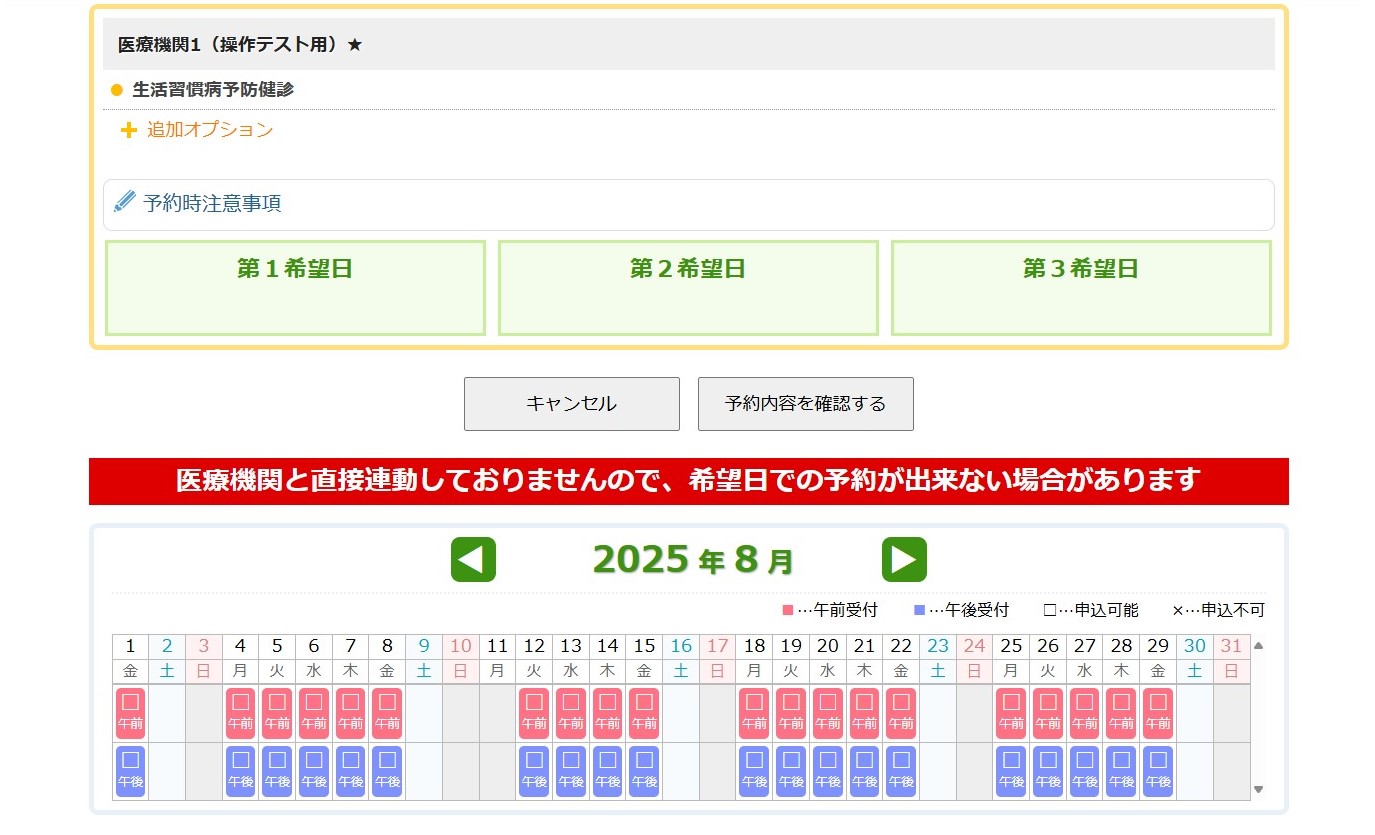The height and width of the screenshot is (835, 1375).
Task: Click the pencil icon beside 予約時注意事項
Action: pos(125,202)
